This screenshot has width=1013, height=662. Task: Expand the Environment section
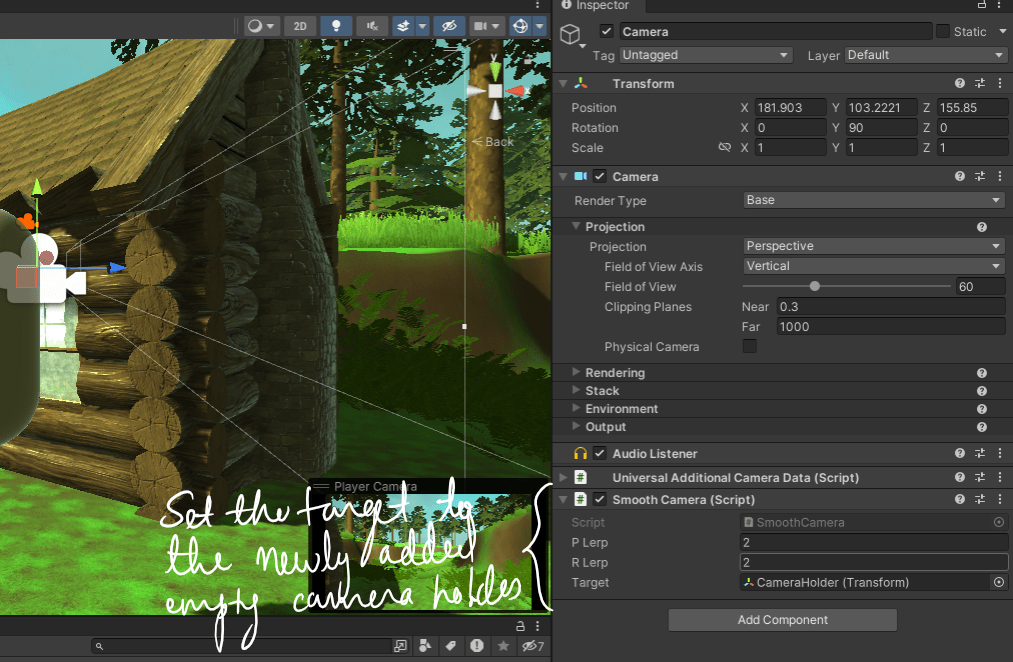576,408
